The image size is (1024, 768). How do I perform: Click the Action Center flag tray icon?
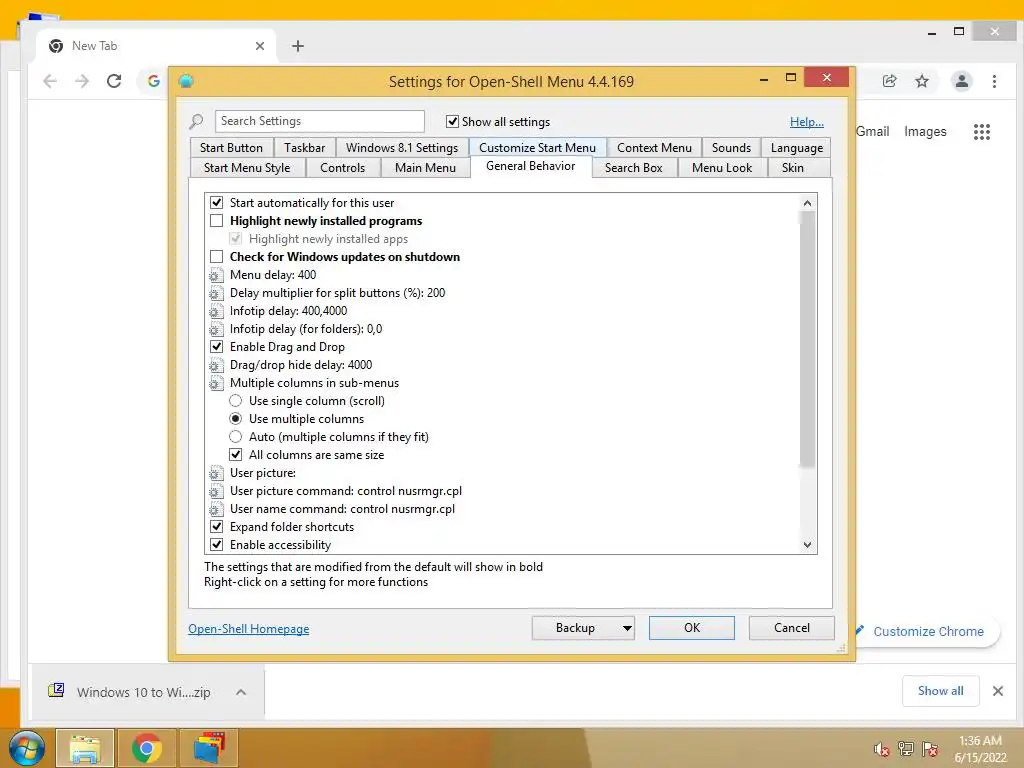pyautogui.click(x=930, y=749)
